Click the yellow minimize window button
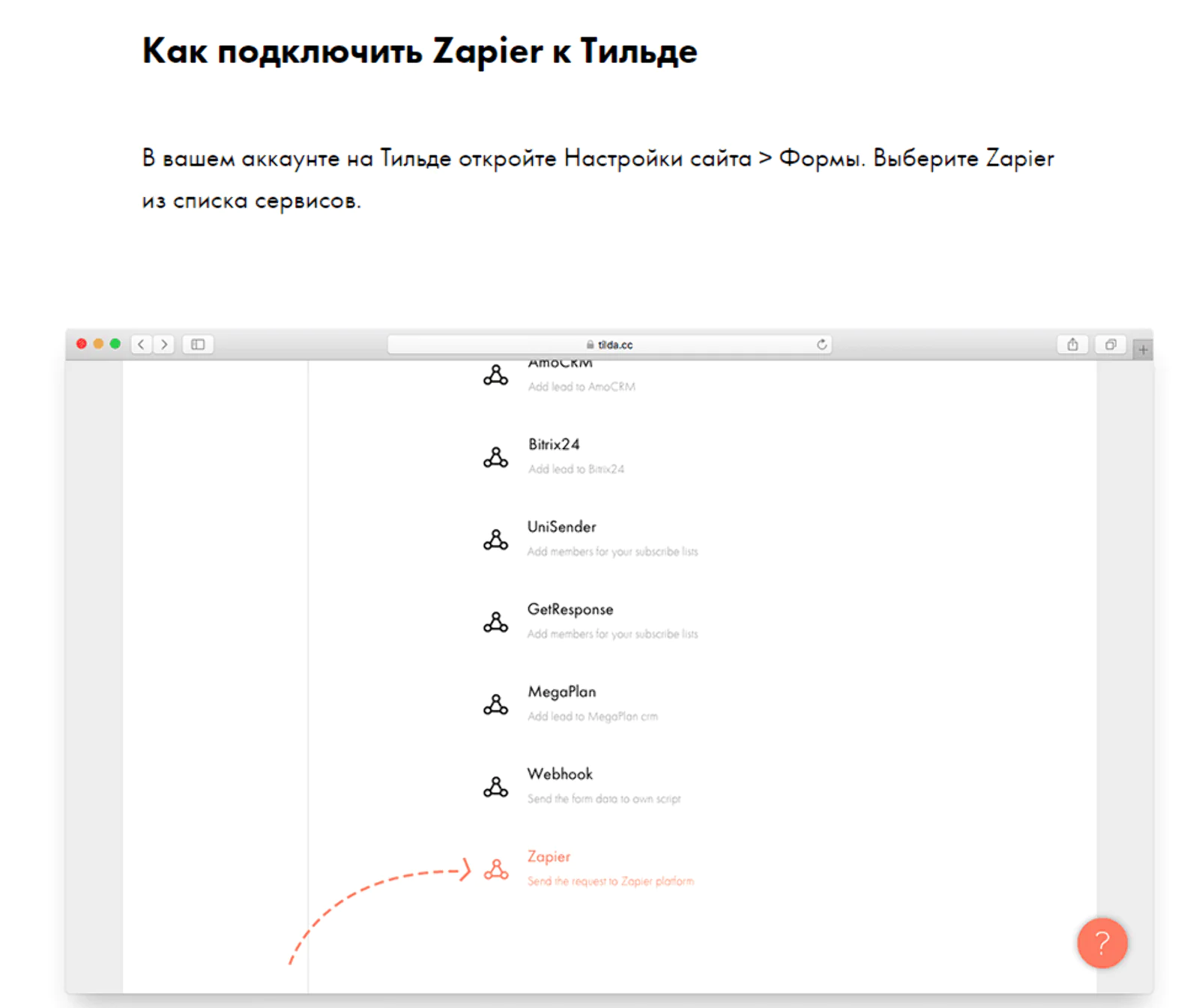This screenshot has height=1008, width=1199. click(98, 344)
